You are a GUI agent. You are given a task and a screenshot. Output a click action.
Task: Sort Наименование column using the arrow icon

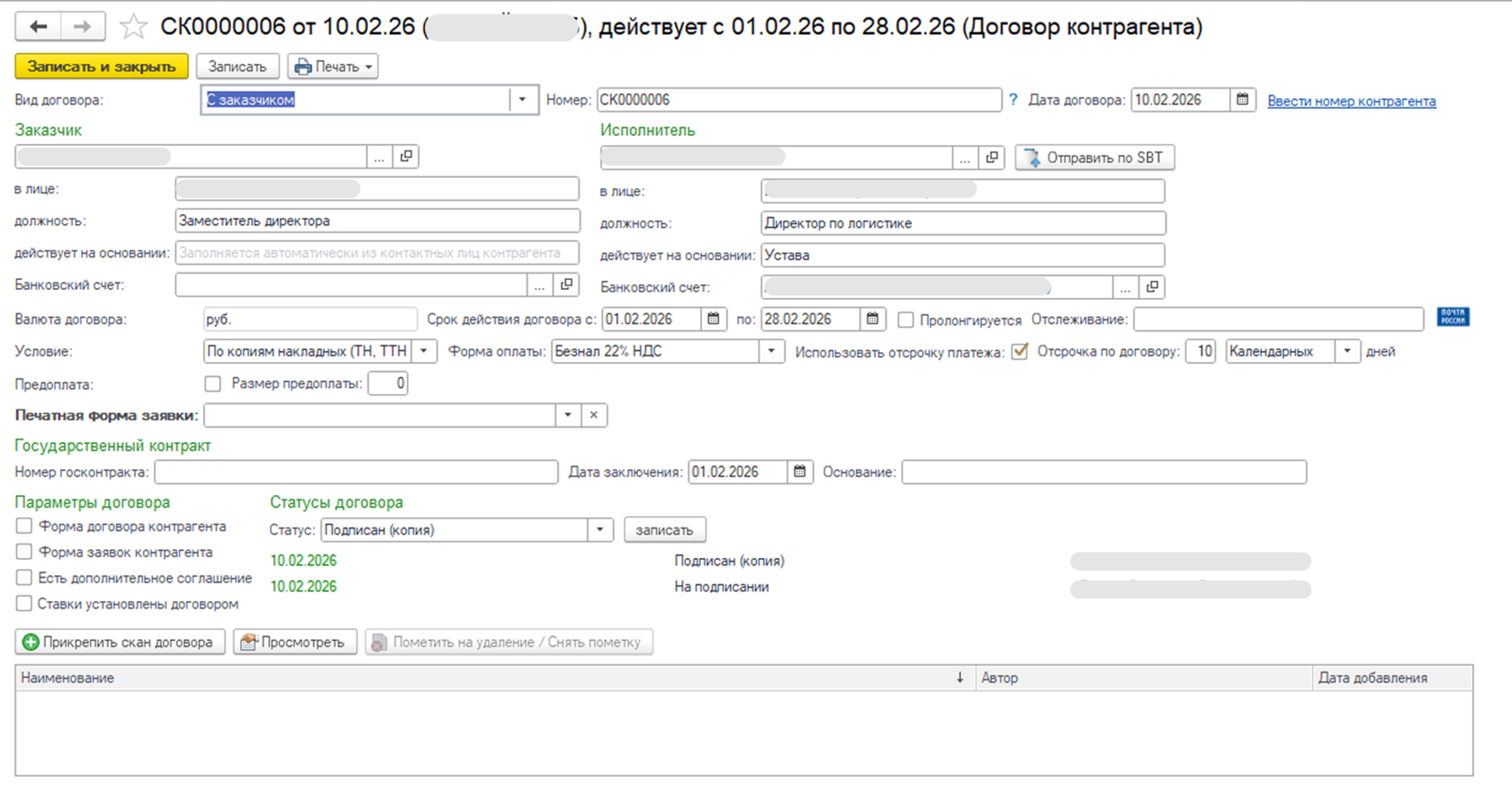(959, 678)
